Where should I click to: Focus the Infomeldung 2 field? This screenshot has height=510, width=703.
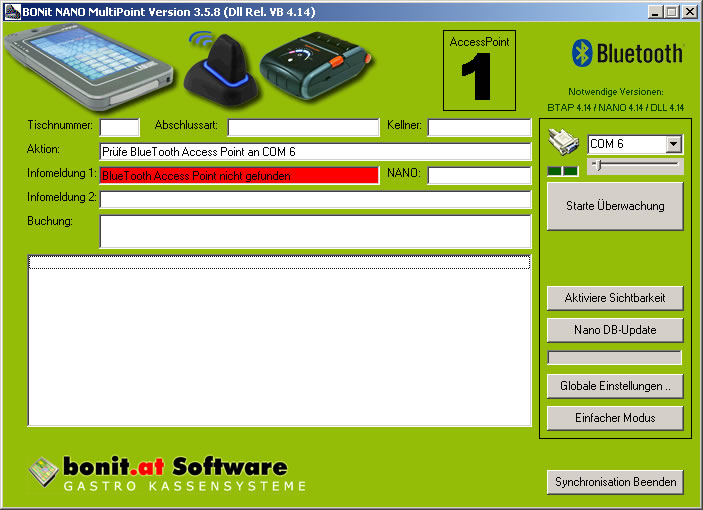pos(315,200)
